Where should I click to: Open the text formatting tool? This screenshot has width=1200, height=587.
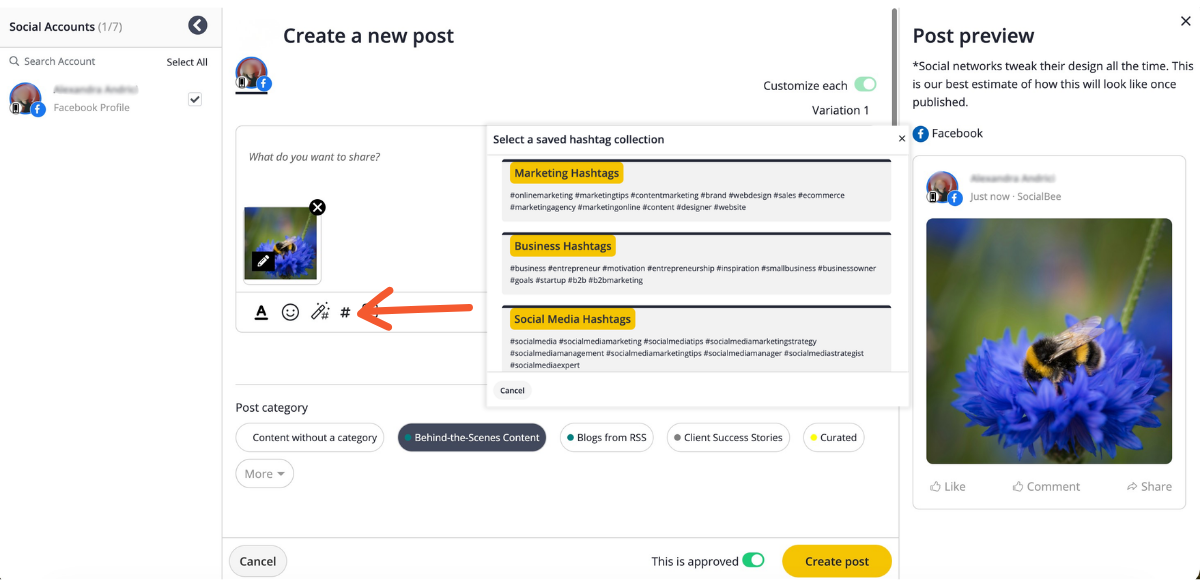tap(261, 312)
